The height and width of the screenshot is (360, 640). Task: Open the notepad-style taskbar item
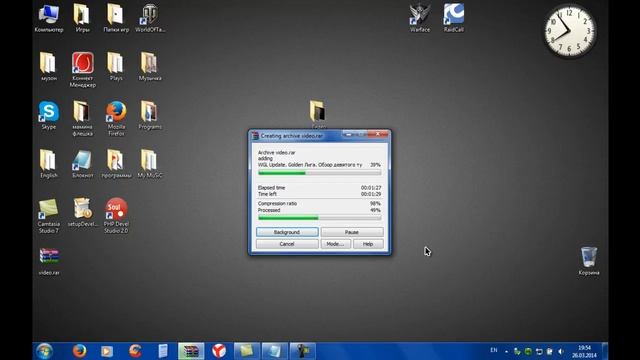(x=274, y=351)
